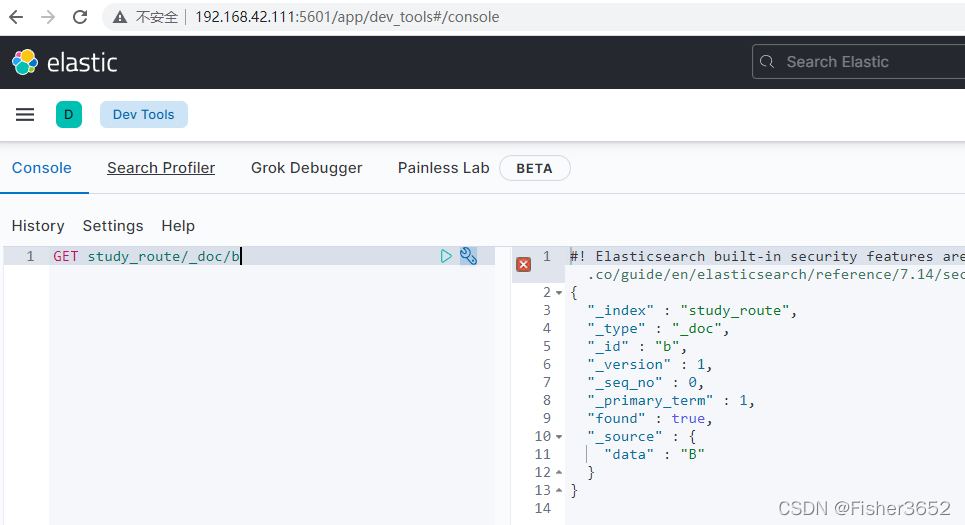The width and height of the screenshot is (965, 525).
Task: Fold the closing arrow at line 12
Action: click(x=559, y=472)
